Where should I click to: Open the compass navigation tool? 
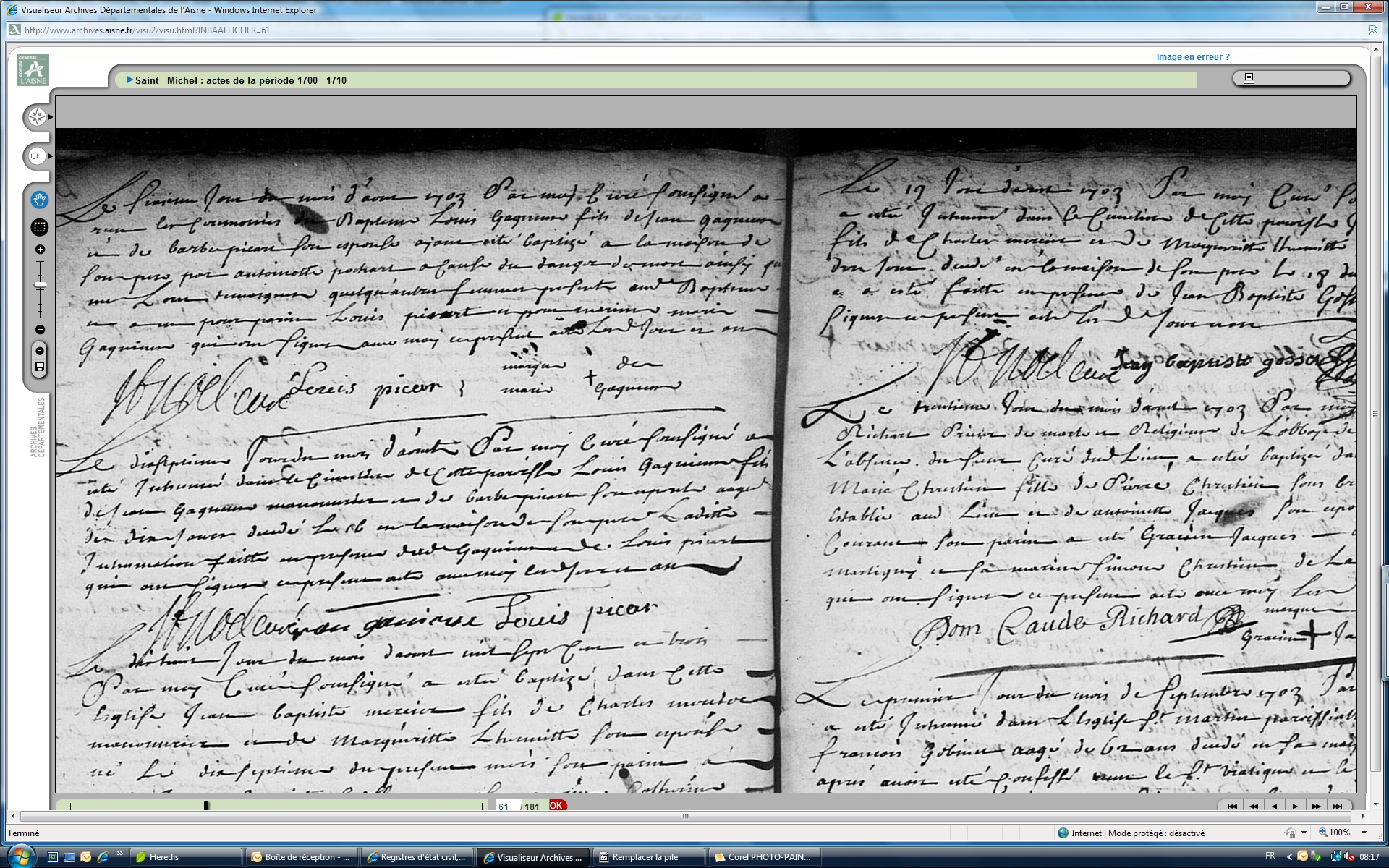click(x=37, y=117)
